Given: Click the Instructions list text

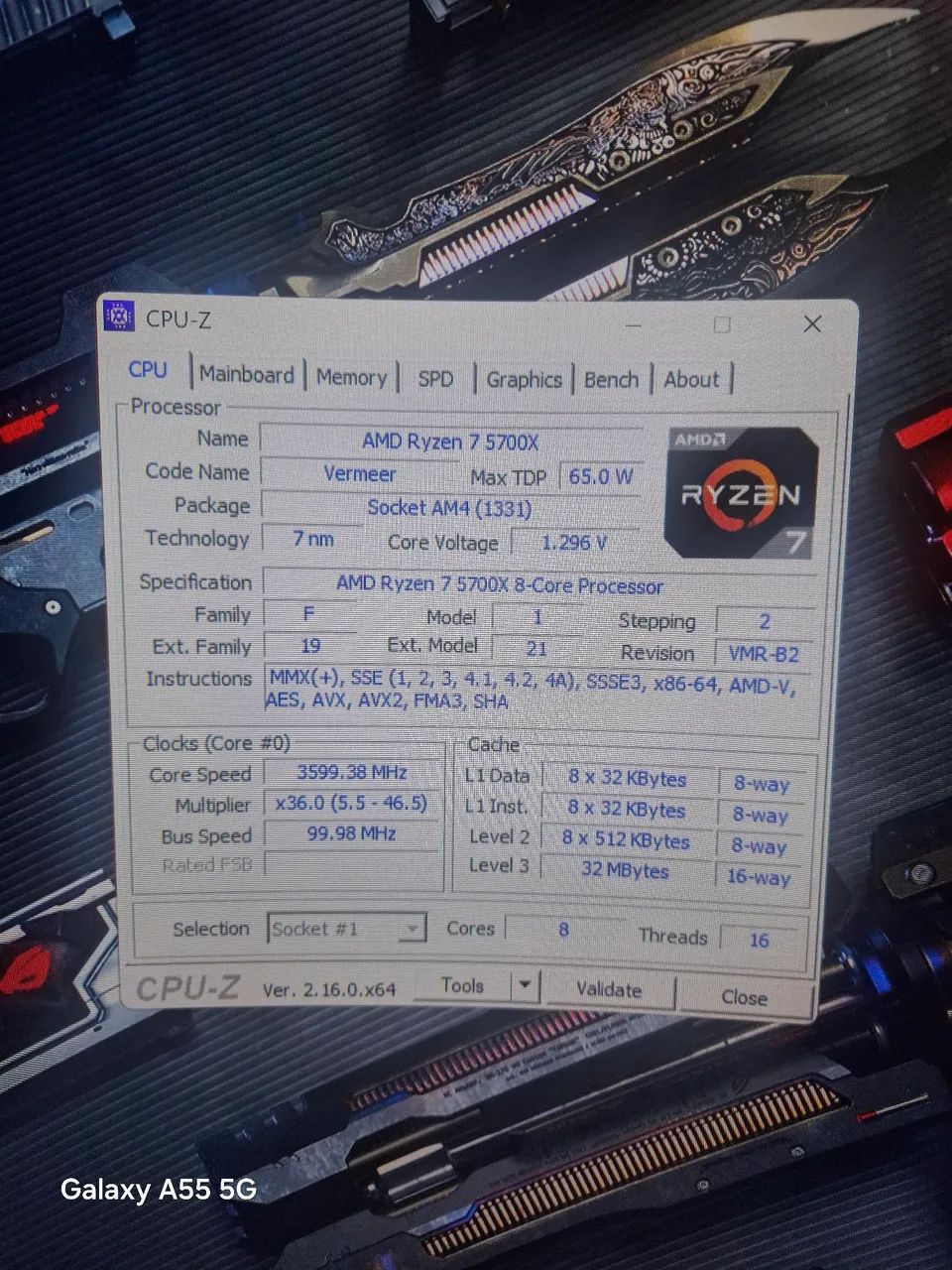Looking at the screenshot, I should coord(532,689).
